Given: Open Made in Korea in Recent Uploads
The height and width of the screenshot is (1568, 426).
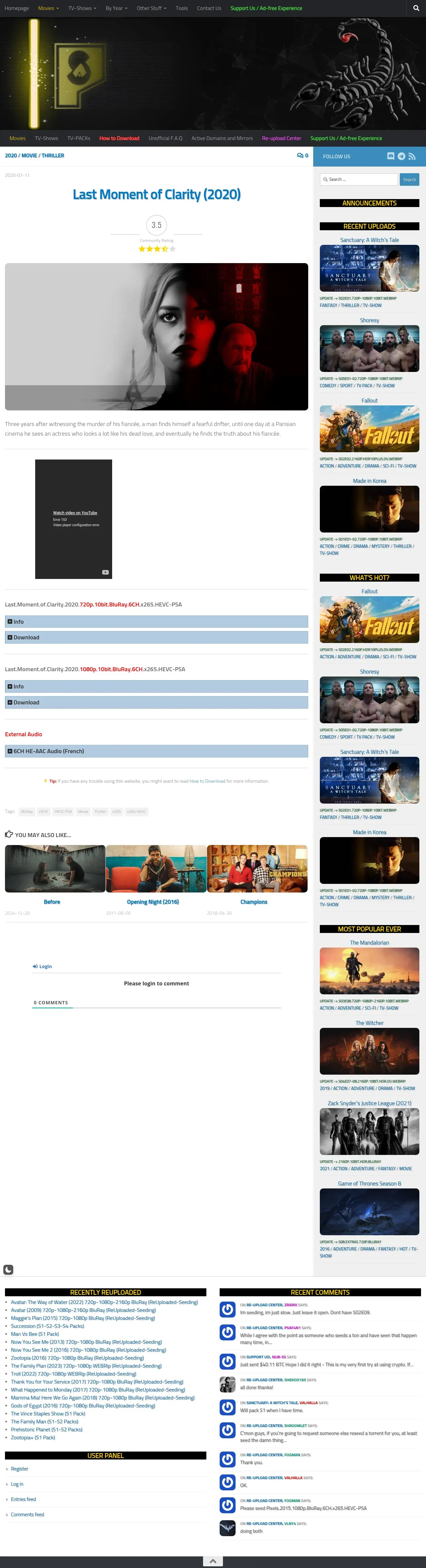Looking at the screenshot, I should tap(369, 509).
